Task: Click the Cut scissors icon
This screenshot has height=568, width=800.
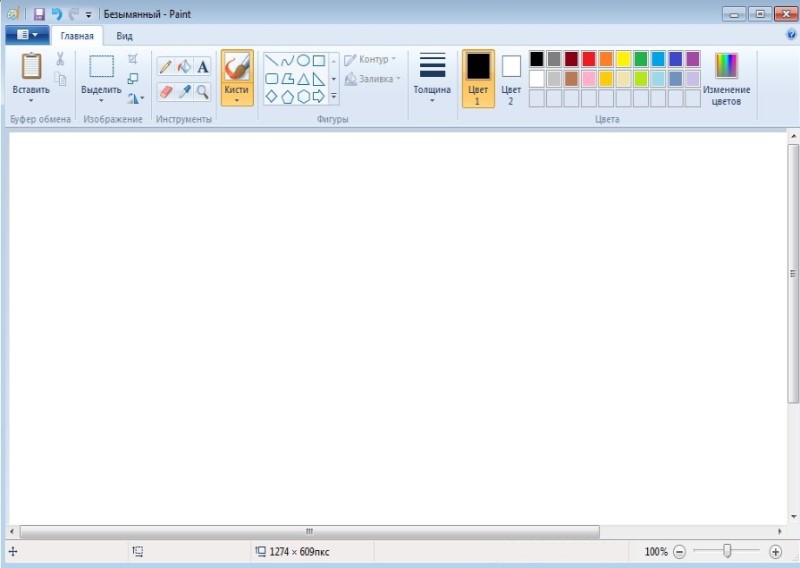Action: coord(60,59)
